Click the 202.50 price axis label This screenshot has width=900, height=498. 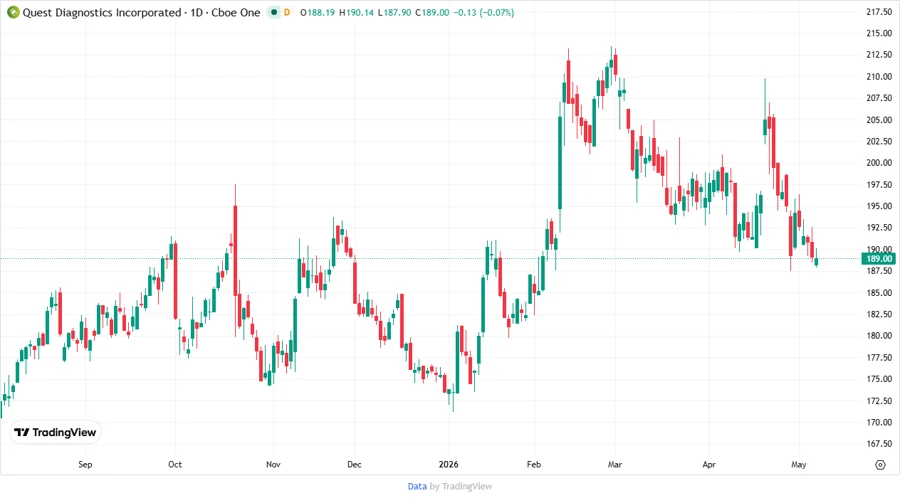879,141
